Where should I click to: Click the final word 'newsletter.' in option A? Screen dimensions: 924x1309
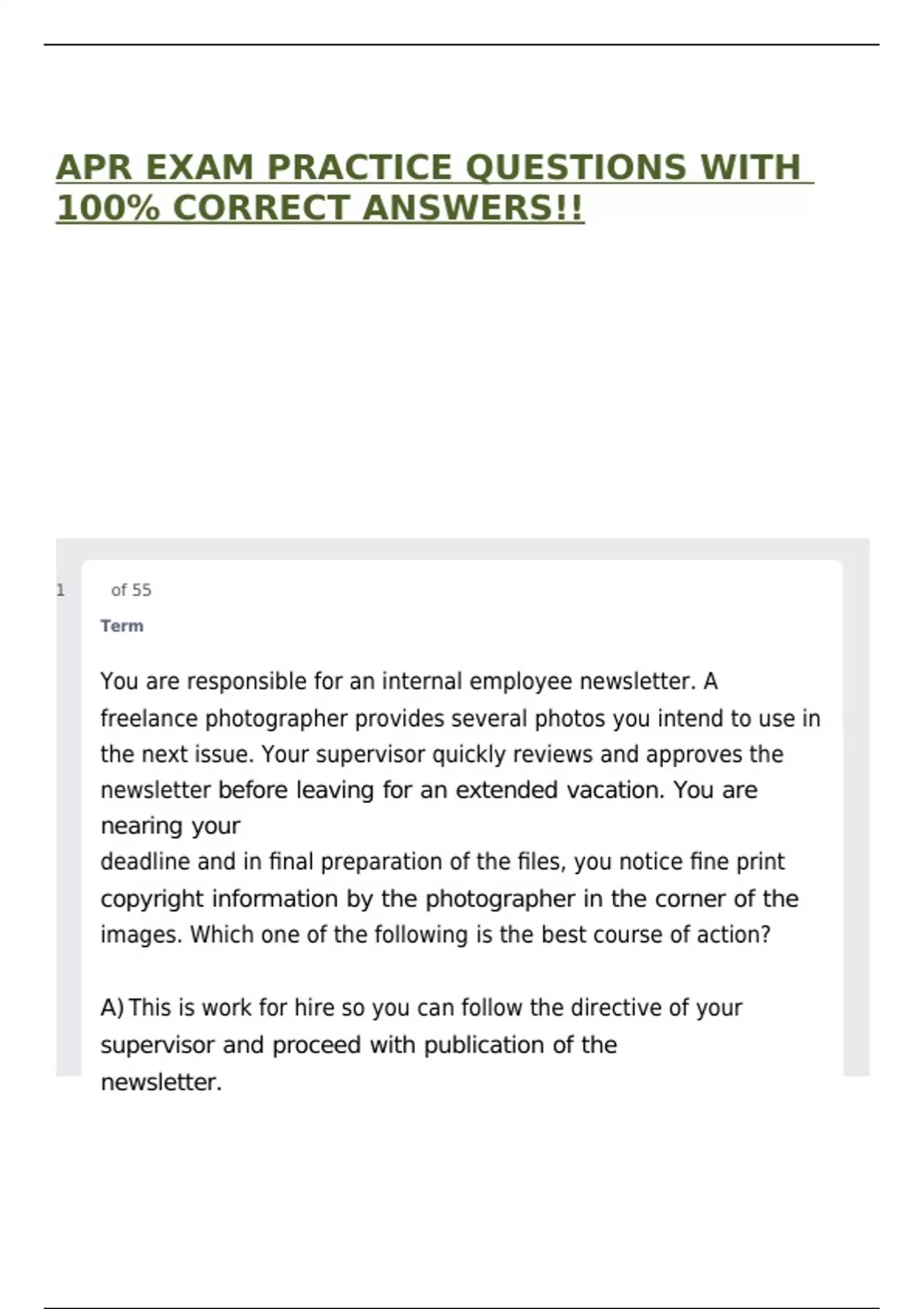161,1083
